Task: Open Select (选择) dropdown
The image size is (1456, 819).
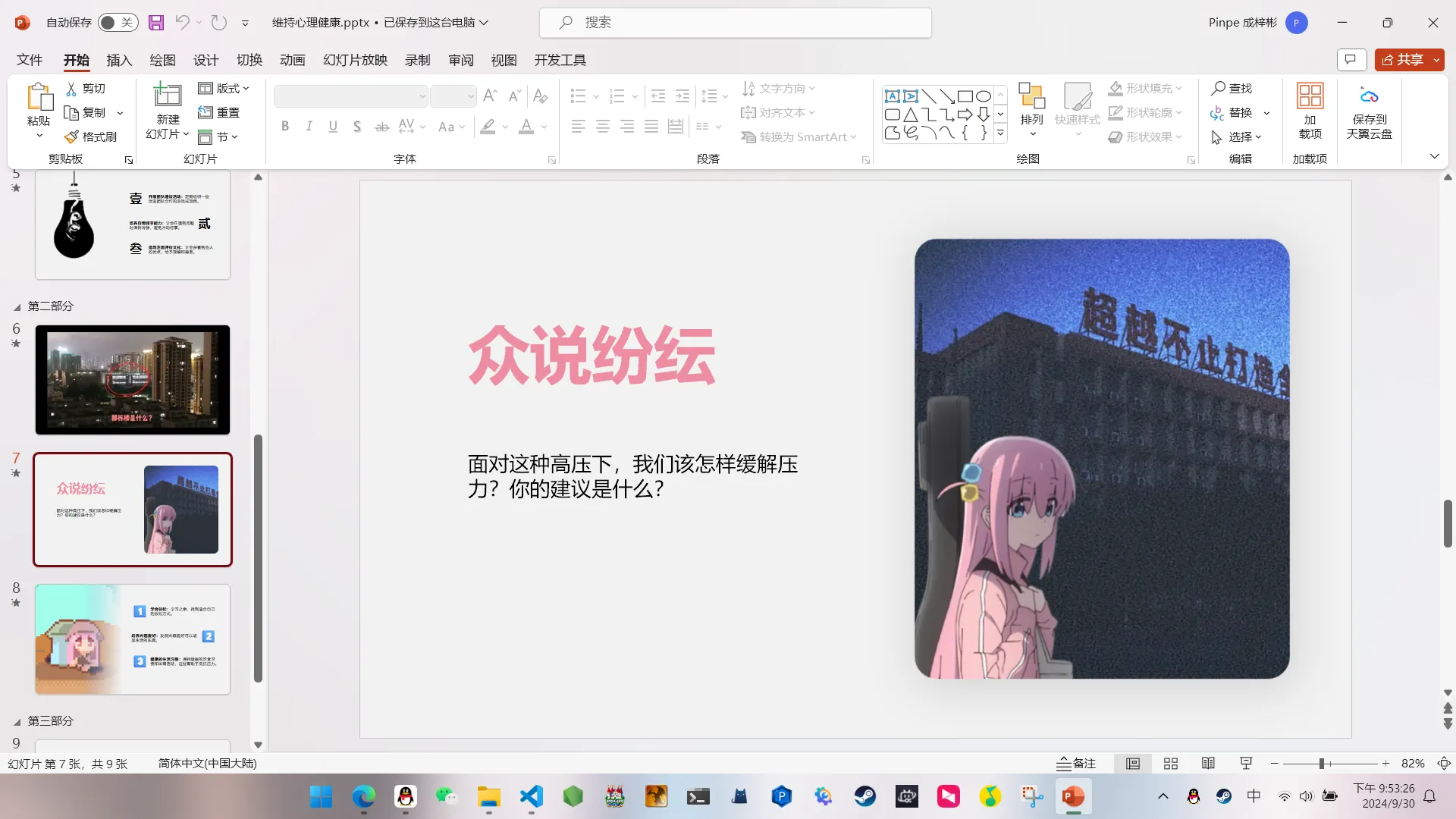Action: 1236,136
